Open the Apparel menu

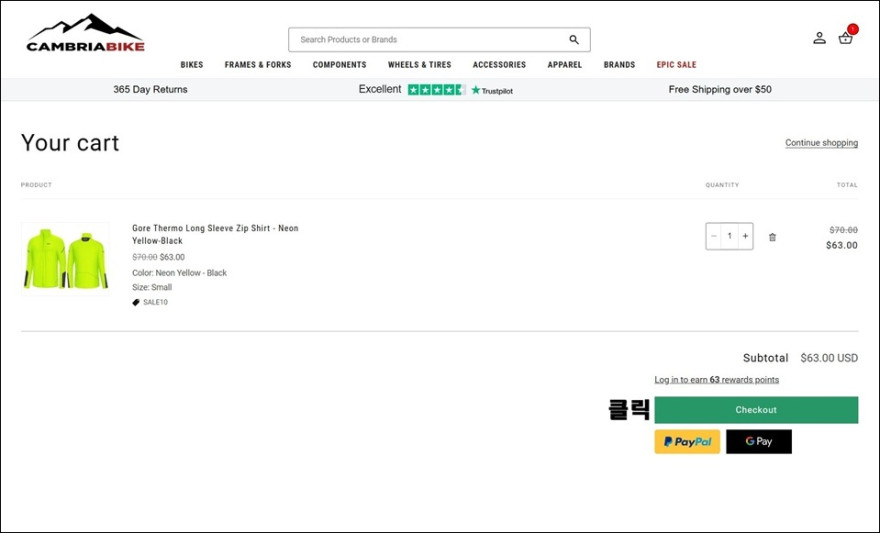point(565,65)
